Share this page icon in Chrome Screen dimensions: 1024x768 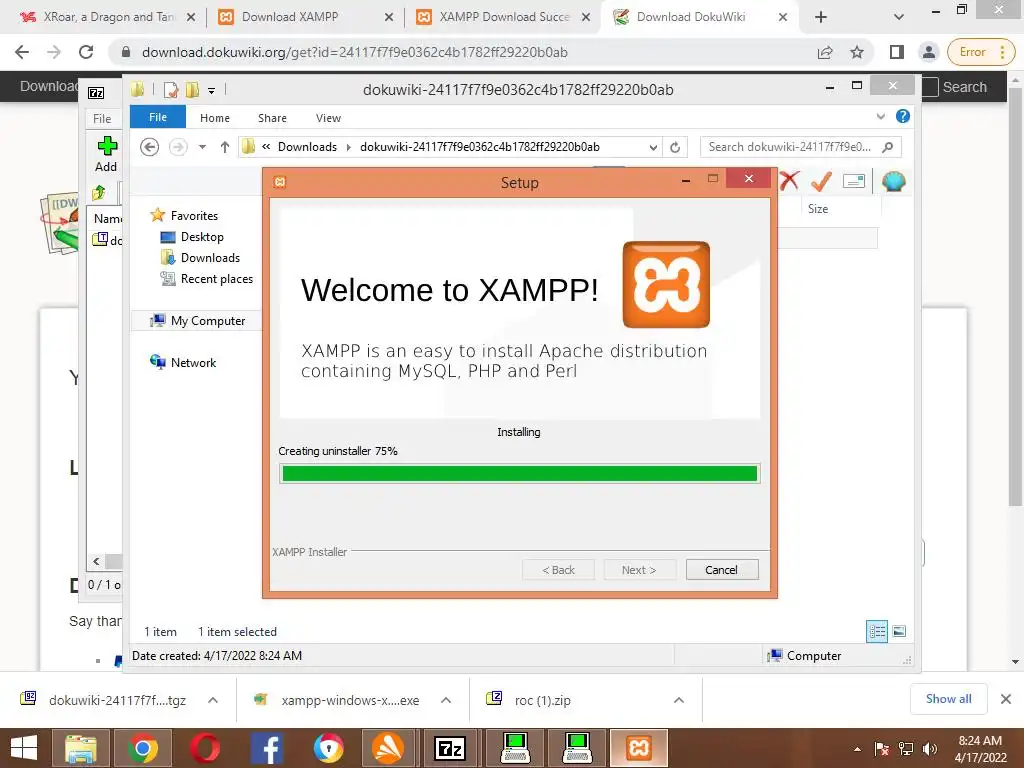pos(825,52)
